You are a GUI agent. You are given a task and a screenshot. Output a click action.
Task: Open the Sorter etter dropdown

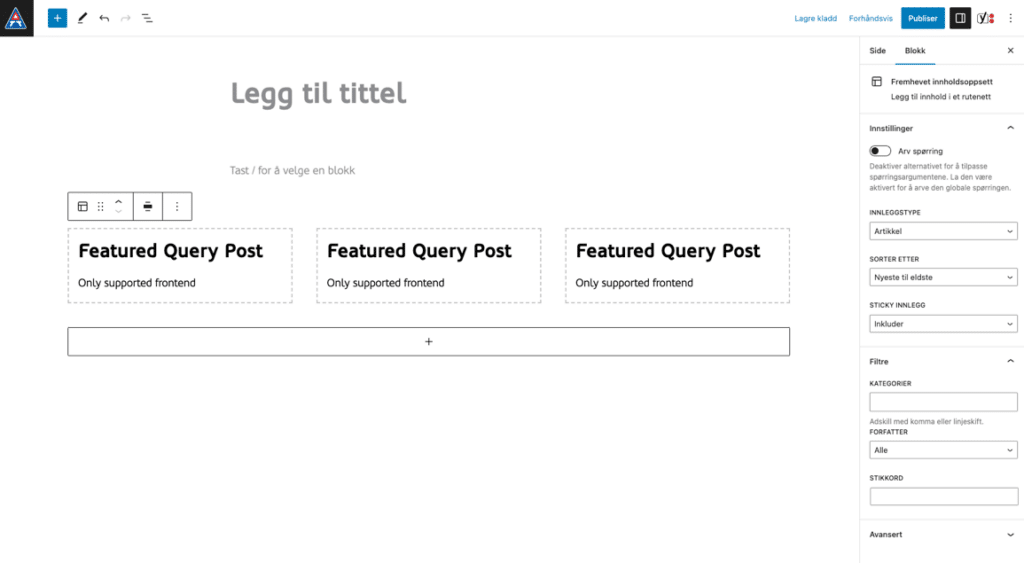(943, 277)
